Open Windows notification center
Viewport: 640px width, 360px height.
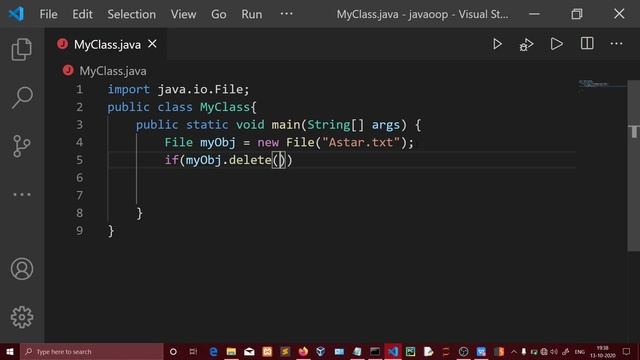627,351
